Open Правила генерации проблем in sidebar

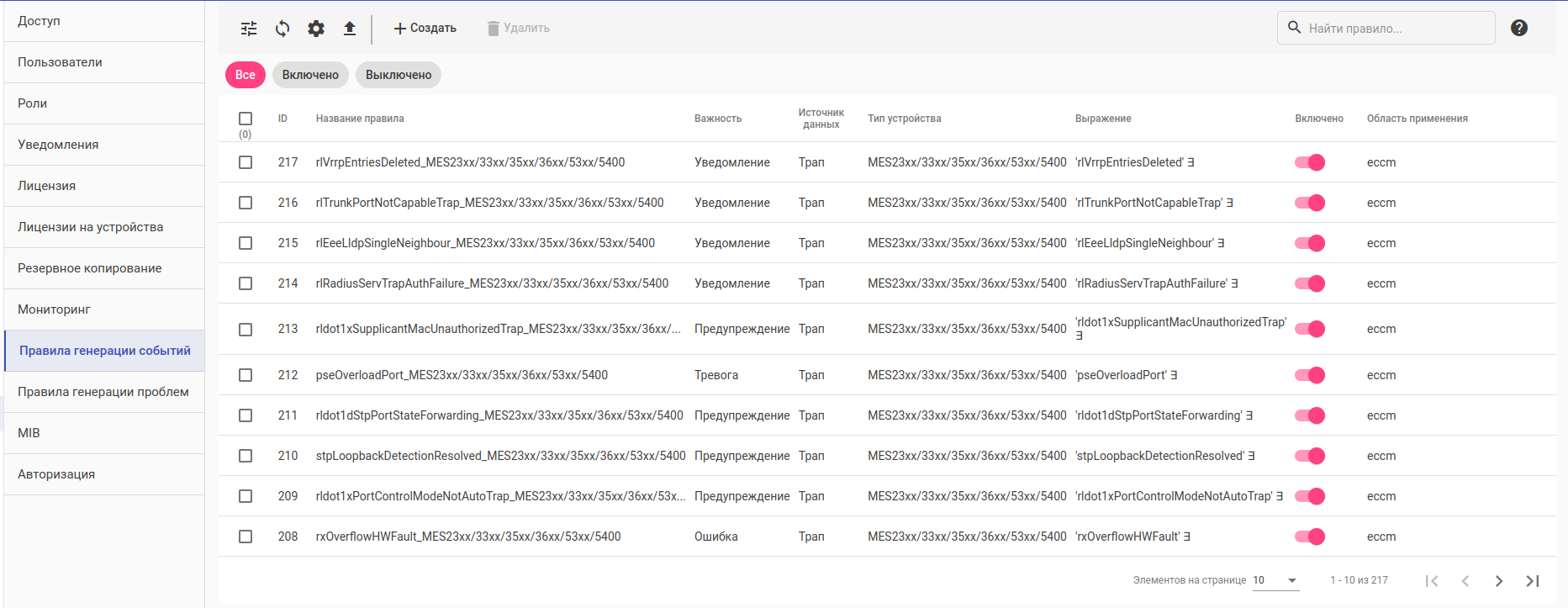tap(103, 392)
